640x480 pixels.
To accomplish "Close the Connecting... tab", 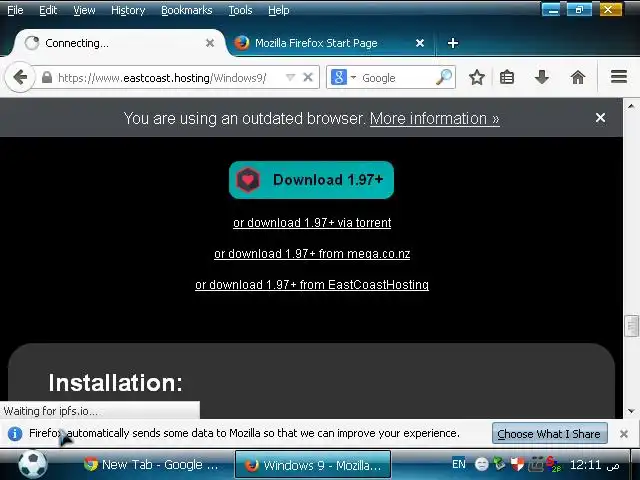I will click(210, 43).
